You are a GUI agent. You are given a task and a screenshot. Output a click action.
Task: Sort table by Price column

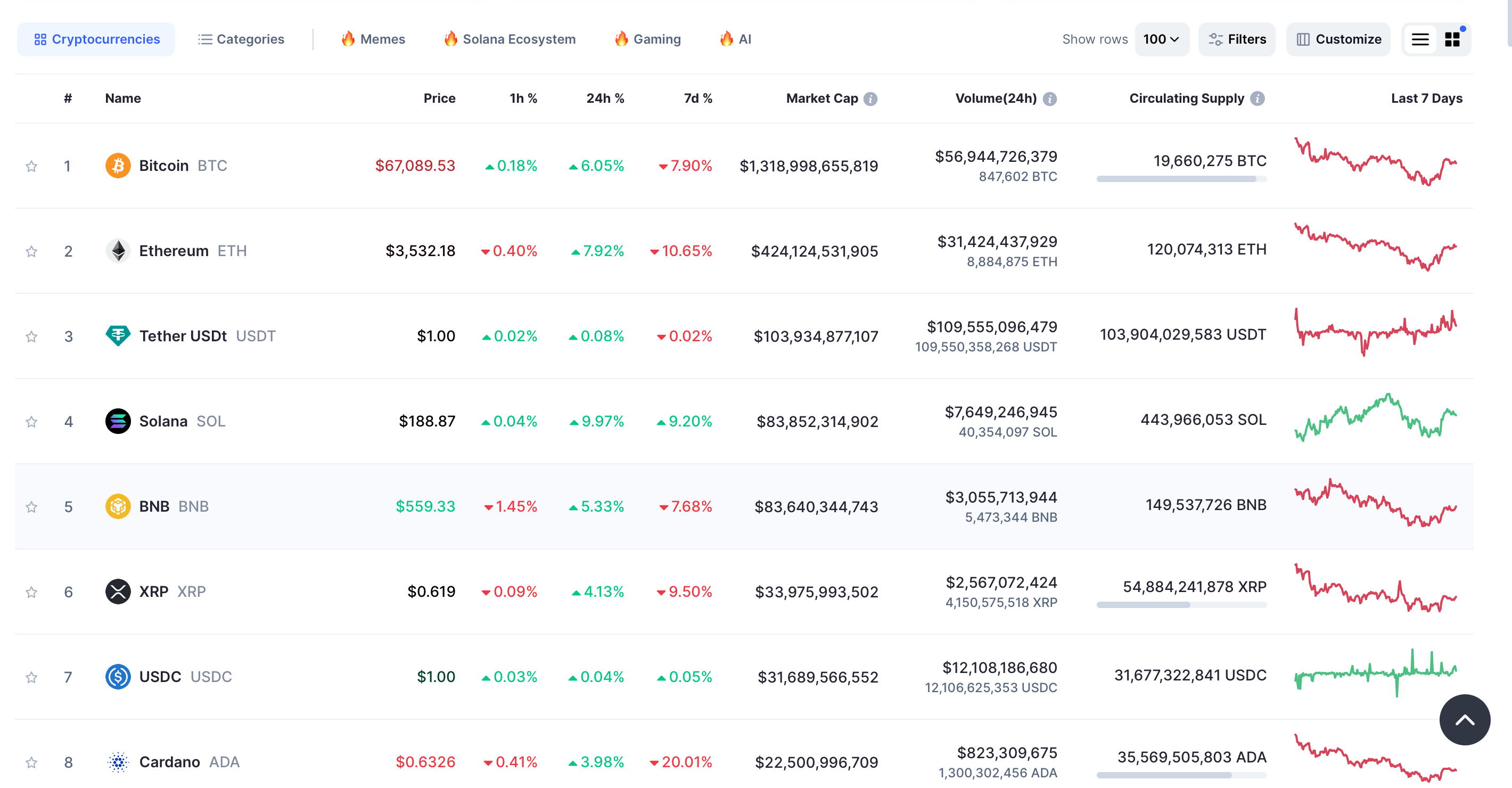[439, 98]
